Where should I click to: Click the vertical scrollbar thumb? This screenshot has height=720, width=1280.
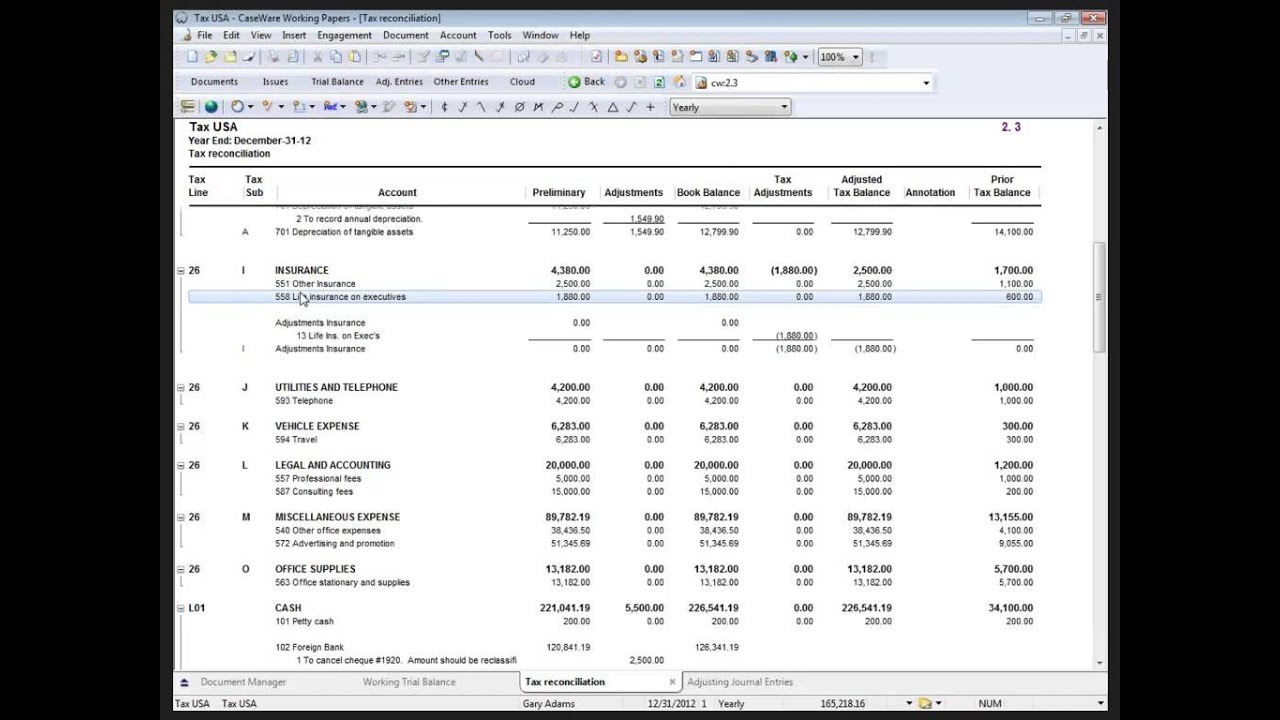click(1099, 296)
